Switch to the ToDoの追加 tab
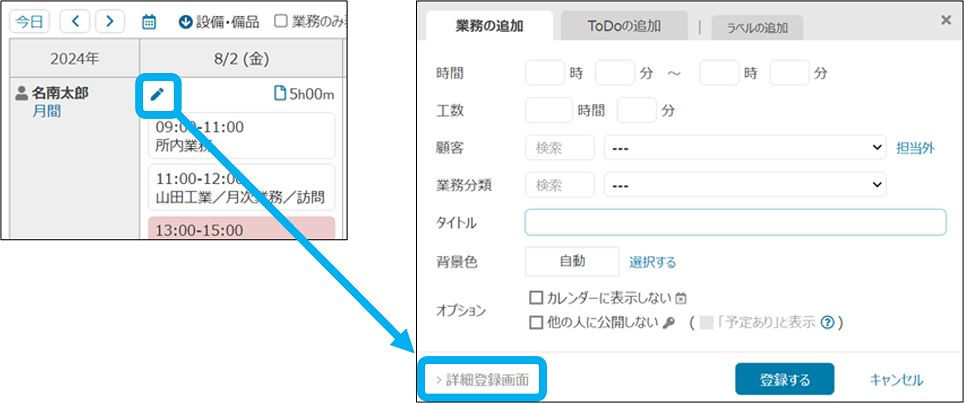The height and width of the screenshot is (403, 964). [624, 25]
